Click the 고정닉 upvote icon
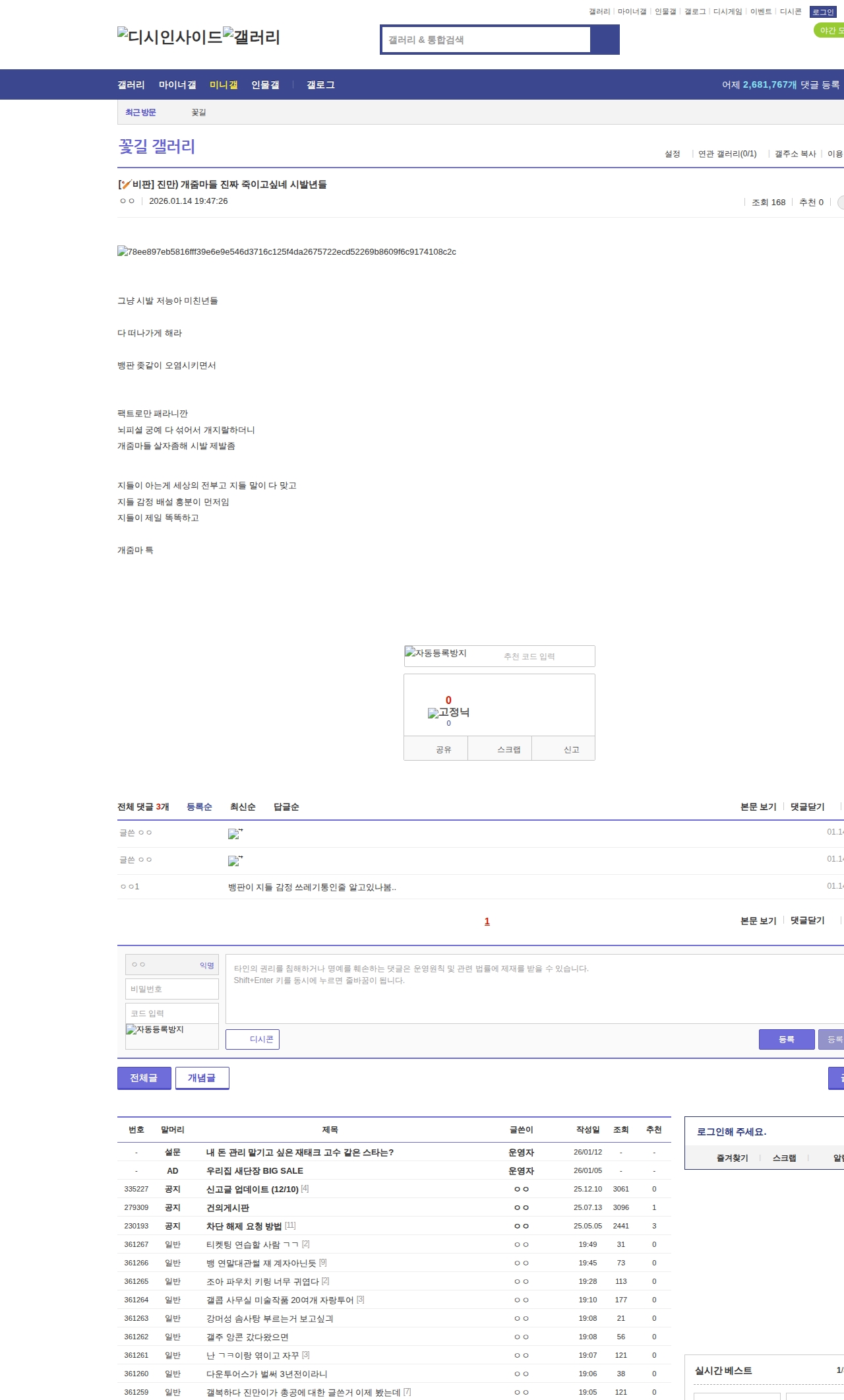Viewport: 844px width, 1400px height. pyautogui.click(x=448, y=713)
